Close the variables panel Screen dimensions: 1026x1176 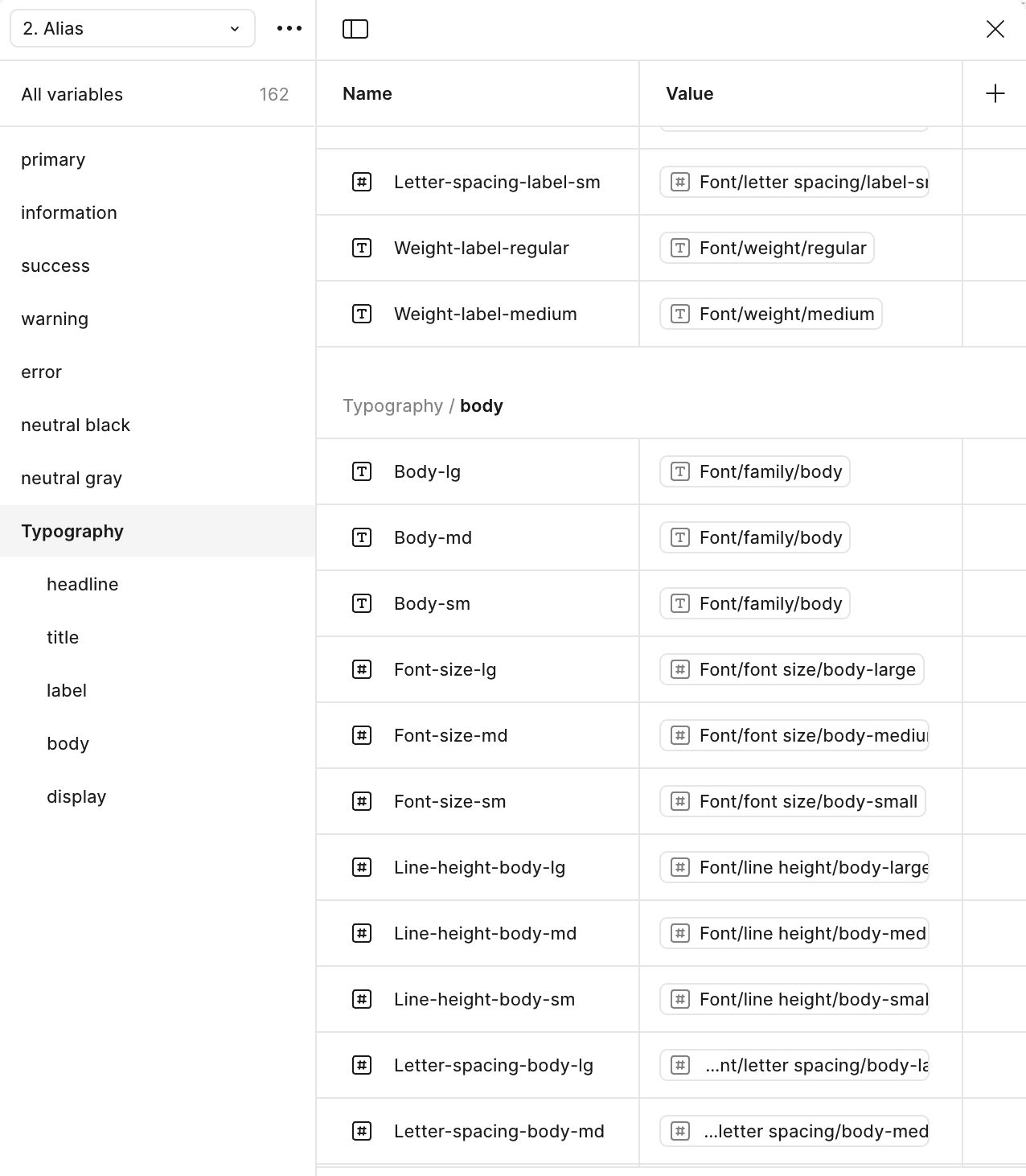tap(995, 29)
